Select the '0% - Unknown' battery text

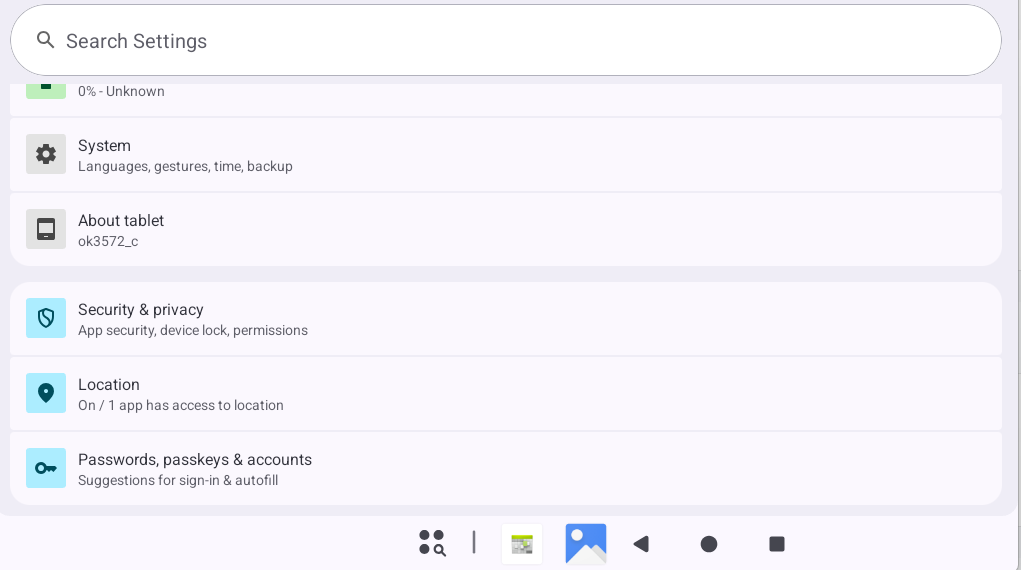pyautogui.click(x=121, y=91)
